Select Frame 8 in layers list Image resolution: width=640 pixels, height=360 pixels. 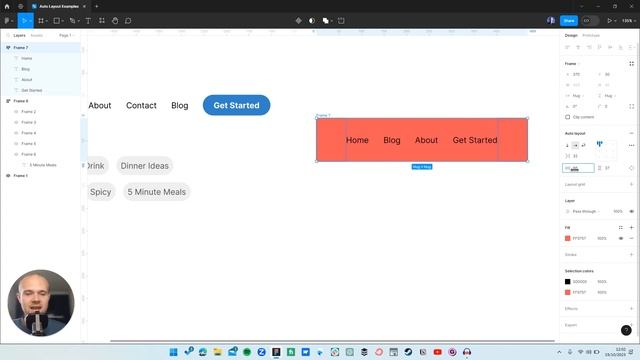[x=21, y=101]
